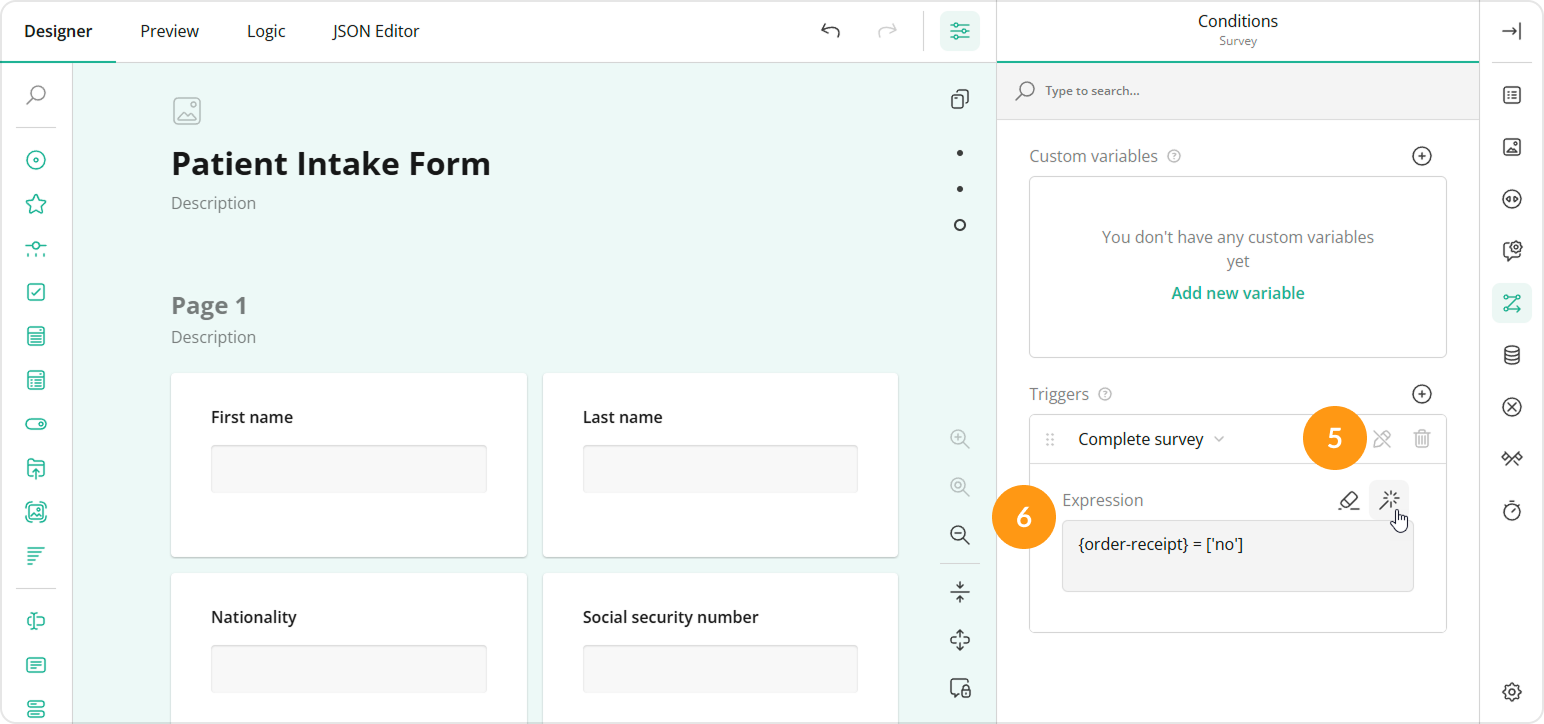Select the Image Picker toolbox icon
The width and height of the screenshot is (1544, 724).
tap(35, 511)
